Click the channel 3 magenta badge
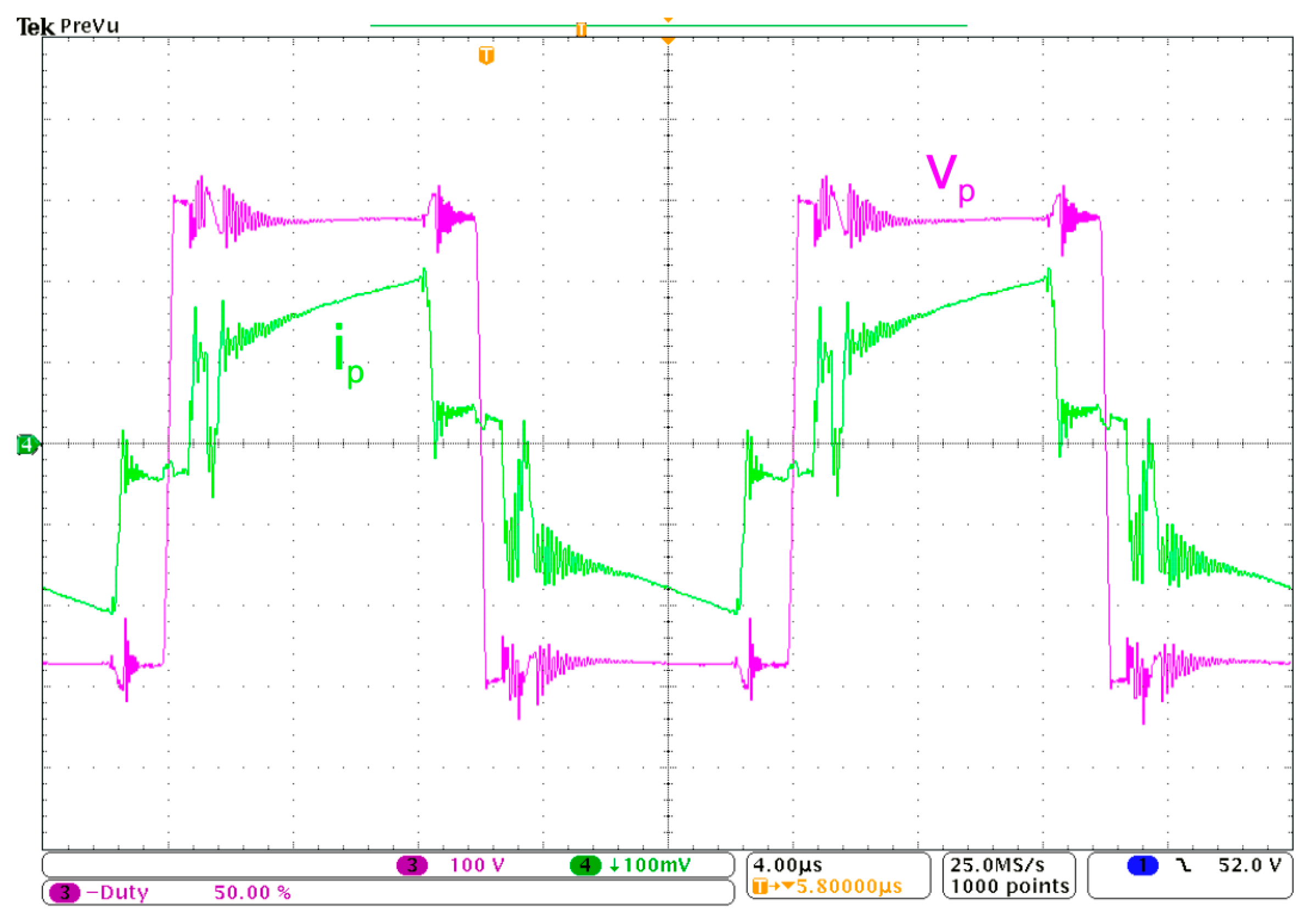The image size is (1306, 924). (412, 865)
